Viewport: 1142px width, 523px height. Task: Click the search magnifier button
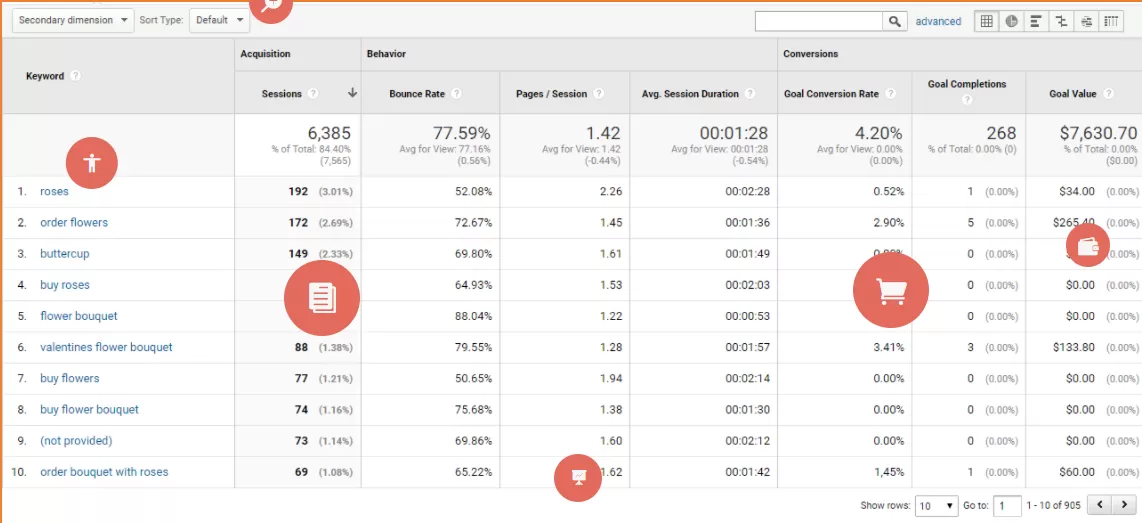(x=895, y=21)
